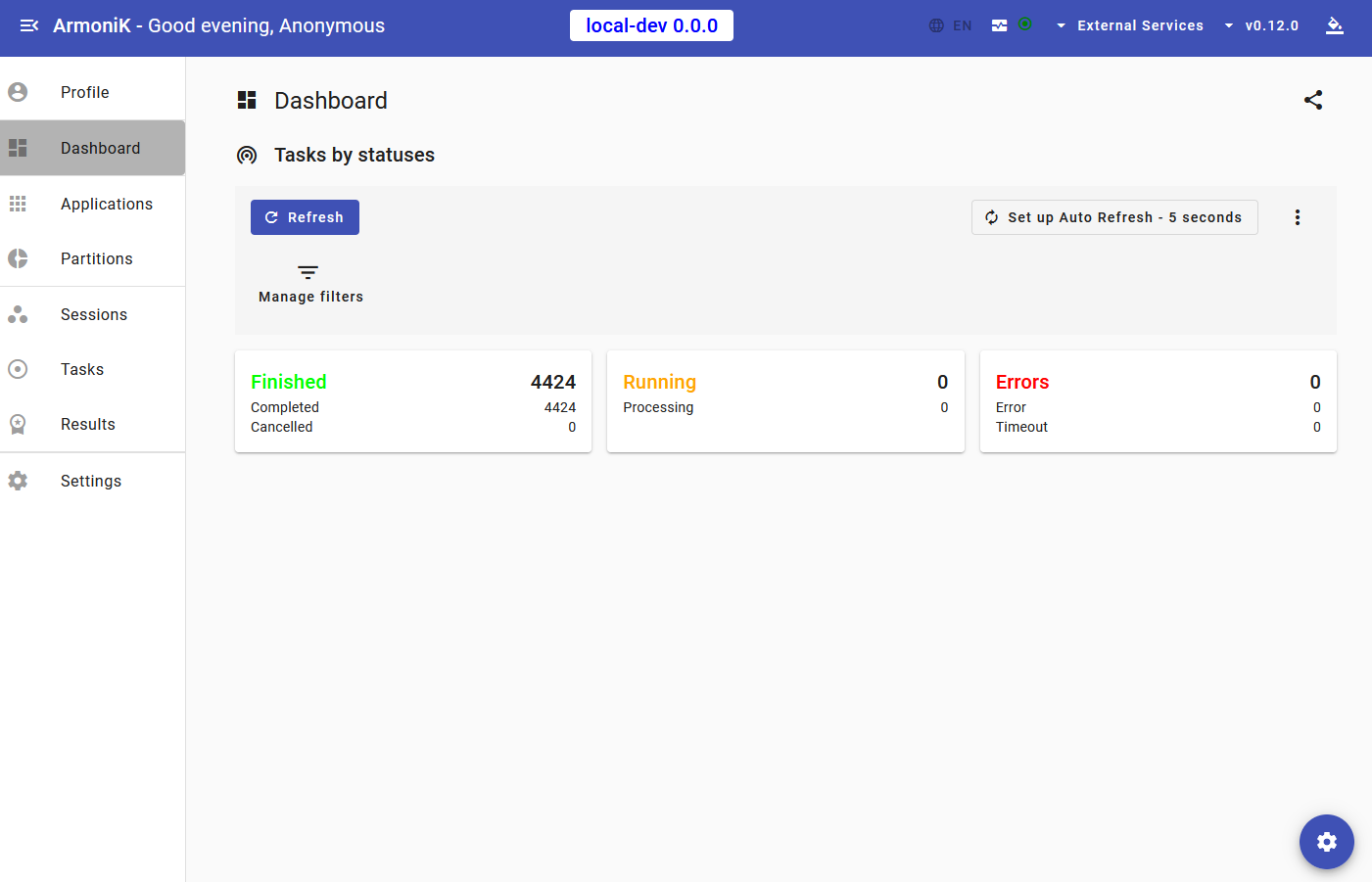Click the share icon next to Dashboard
1372x882 pixels.
tap(1313, 100)
